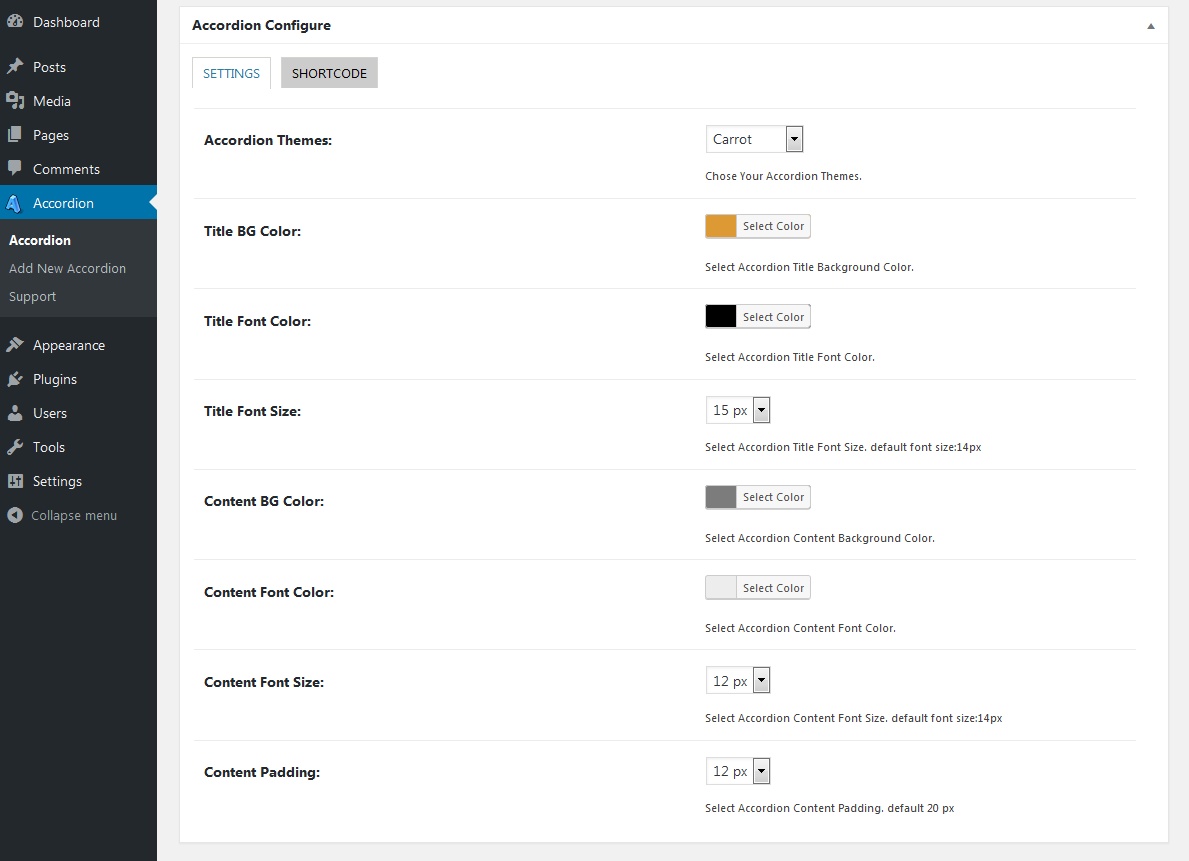This screenshot has width=1189, height=861.
Task: Click the Comments bubble icon
Action: (x=15, y=168)
